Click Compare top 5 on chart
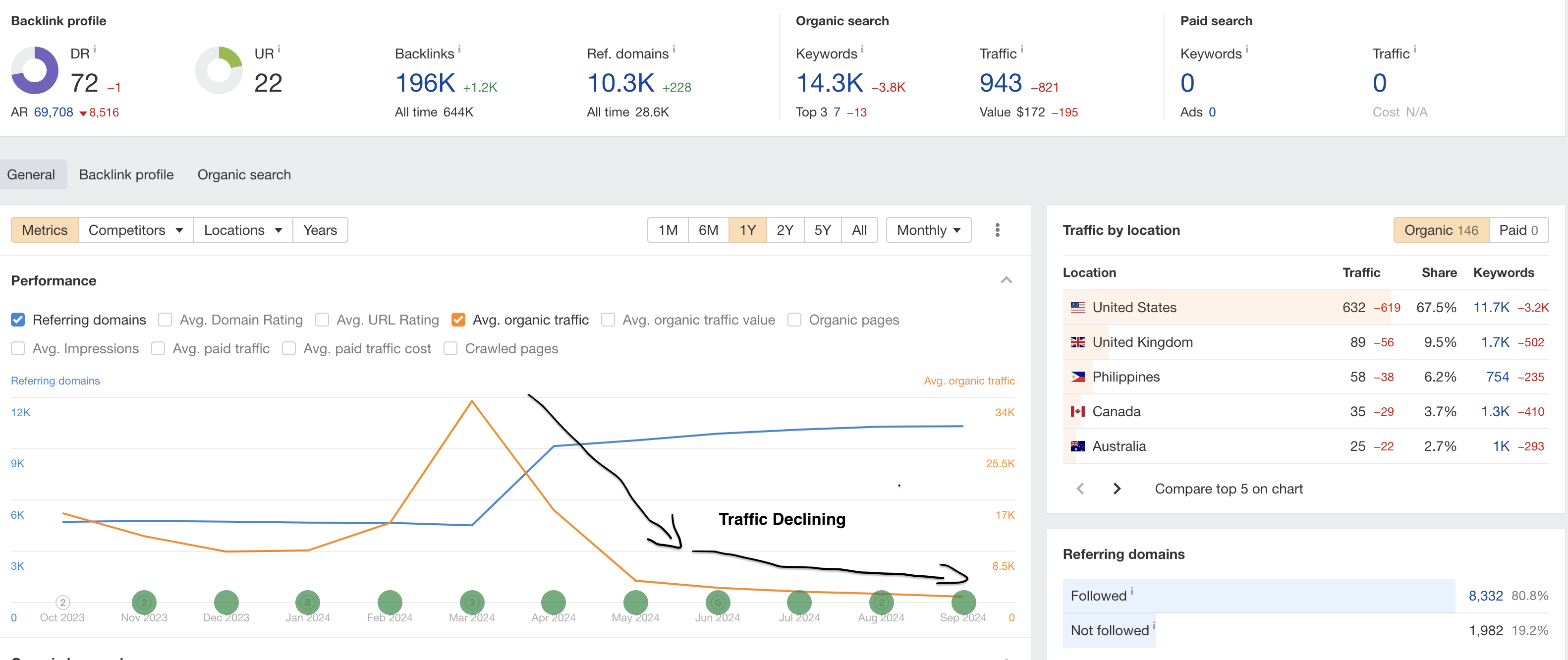Viewport: 1568px width, 660px height. pyautogui.click(x=1229, y=489)
